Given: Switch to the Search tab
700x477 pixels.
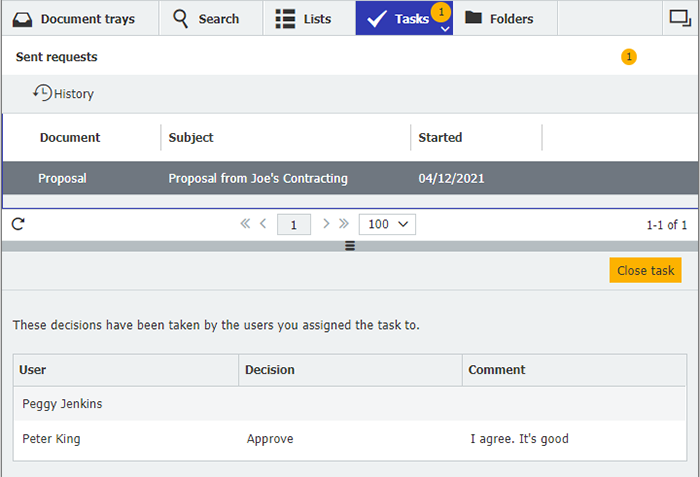Looking at the screenshot, I should tap(206, 18).
